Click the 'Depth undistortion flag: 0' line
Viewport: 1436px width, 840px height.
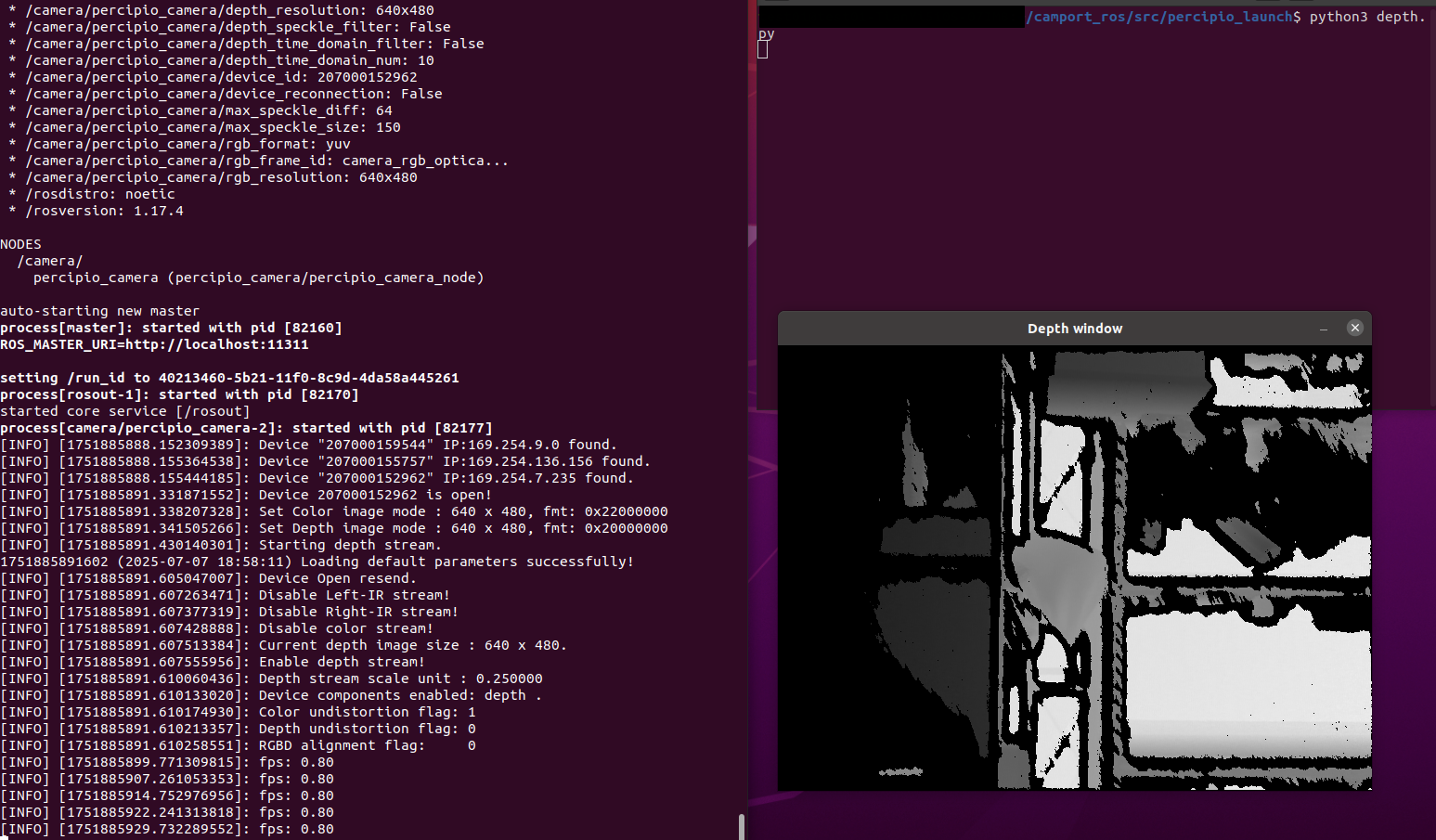(238, 729)
